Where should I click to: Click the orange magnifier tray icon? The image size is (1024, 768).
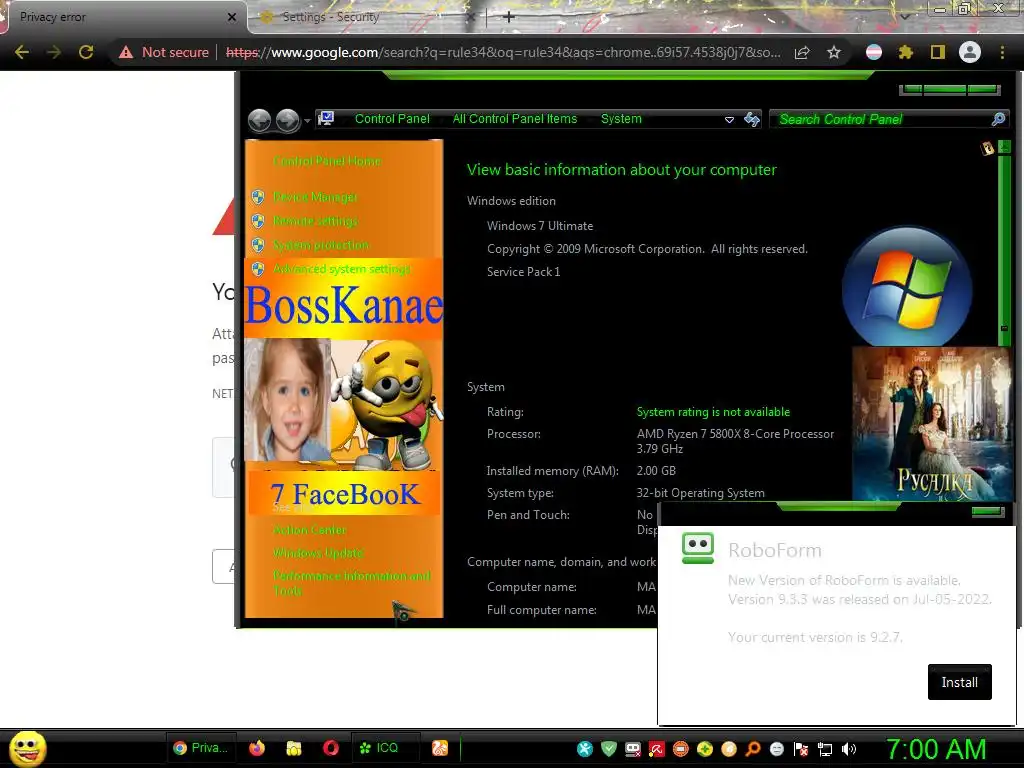753,749
